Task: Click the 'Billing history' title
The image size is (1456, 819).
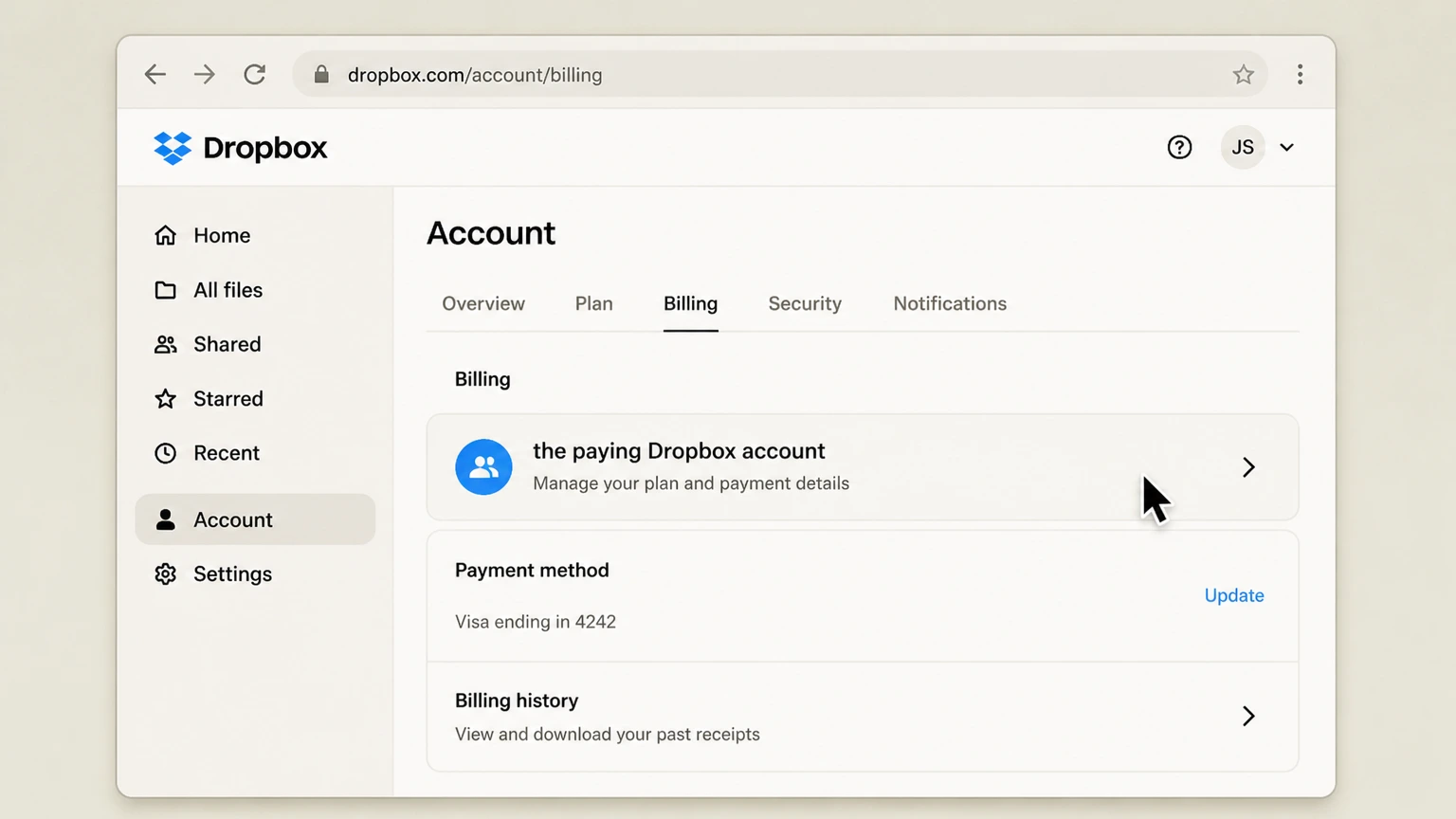Action: pos(517,701)
